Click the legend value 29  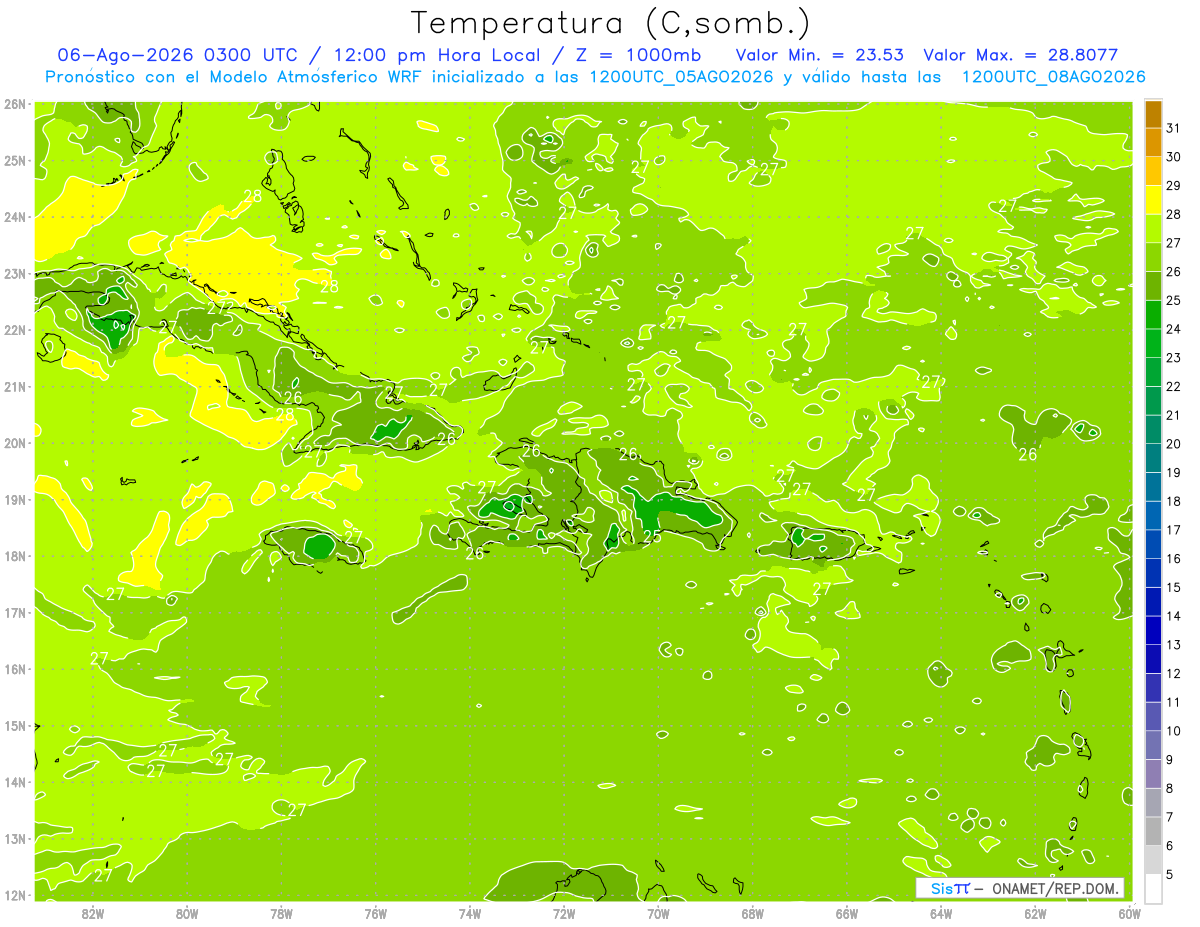(x=1174, y=186)
